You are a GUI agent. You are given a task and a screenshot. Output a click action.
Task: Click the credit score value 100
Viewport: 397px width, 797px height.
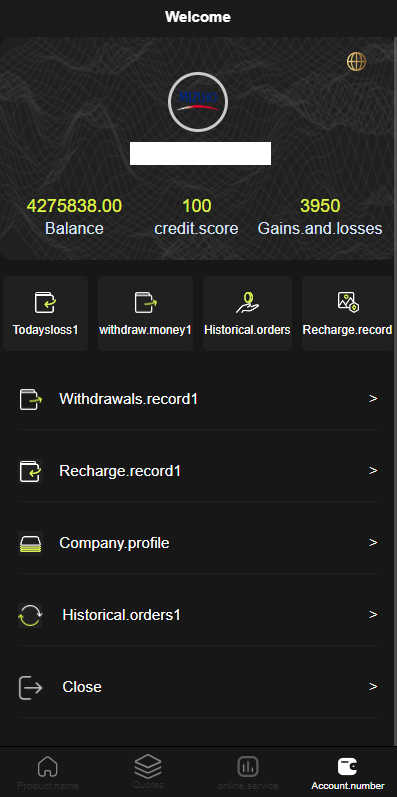coord(197,206)
